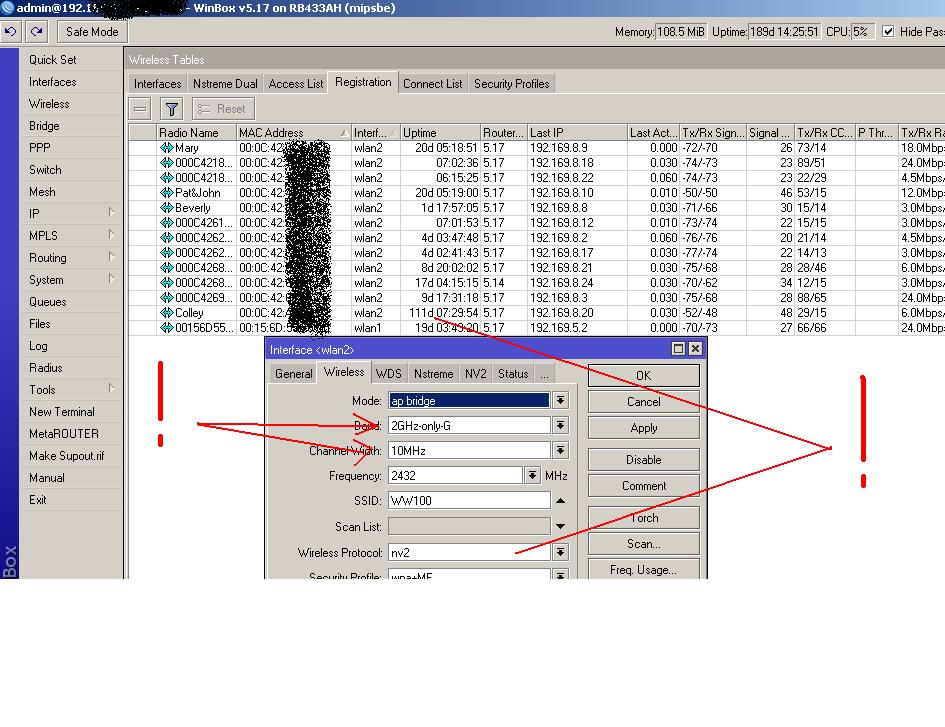Show more tabs with the ellipsis tab

[544, 374]
